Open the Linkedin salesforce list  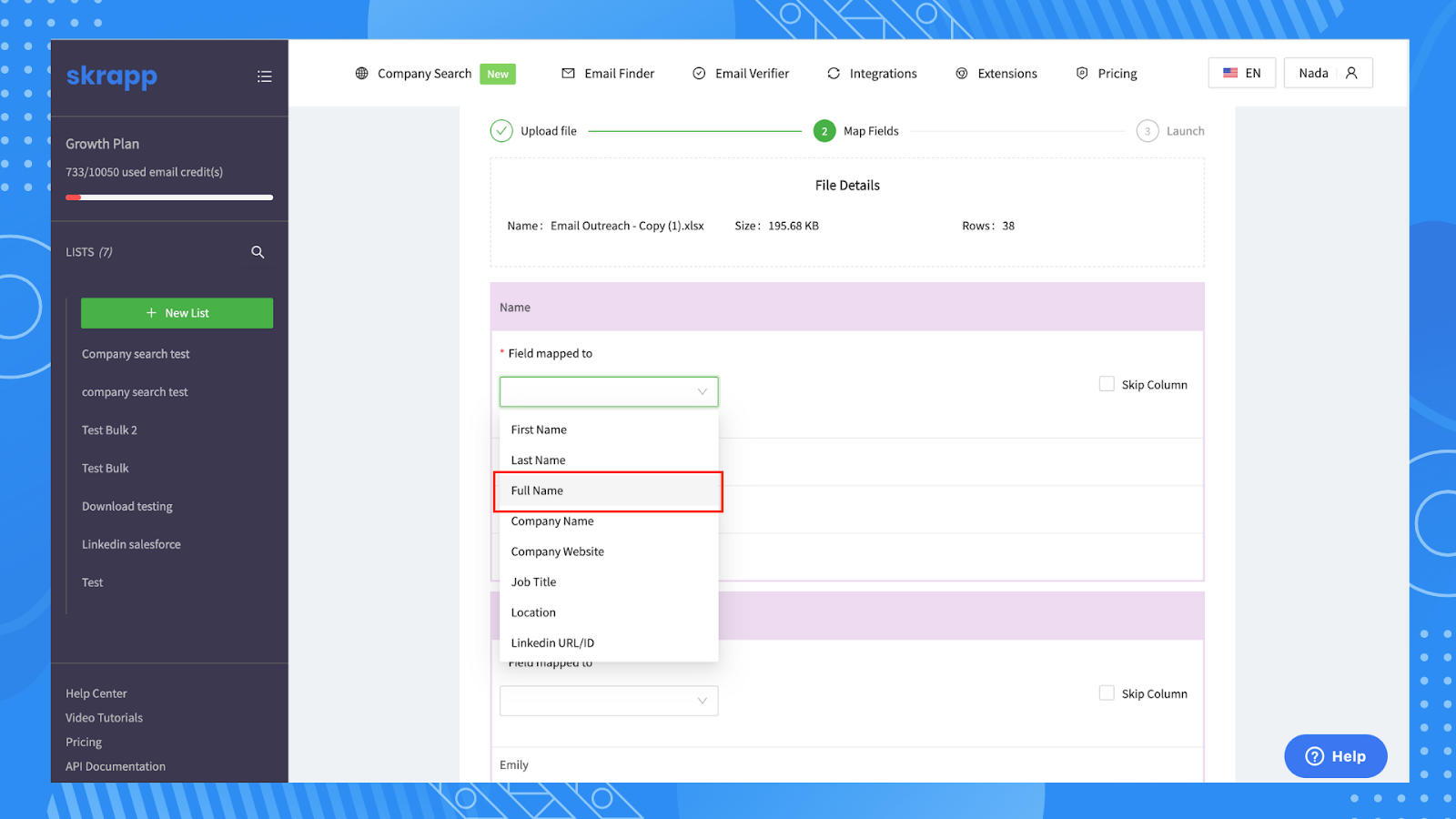[131, 544]
